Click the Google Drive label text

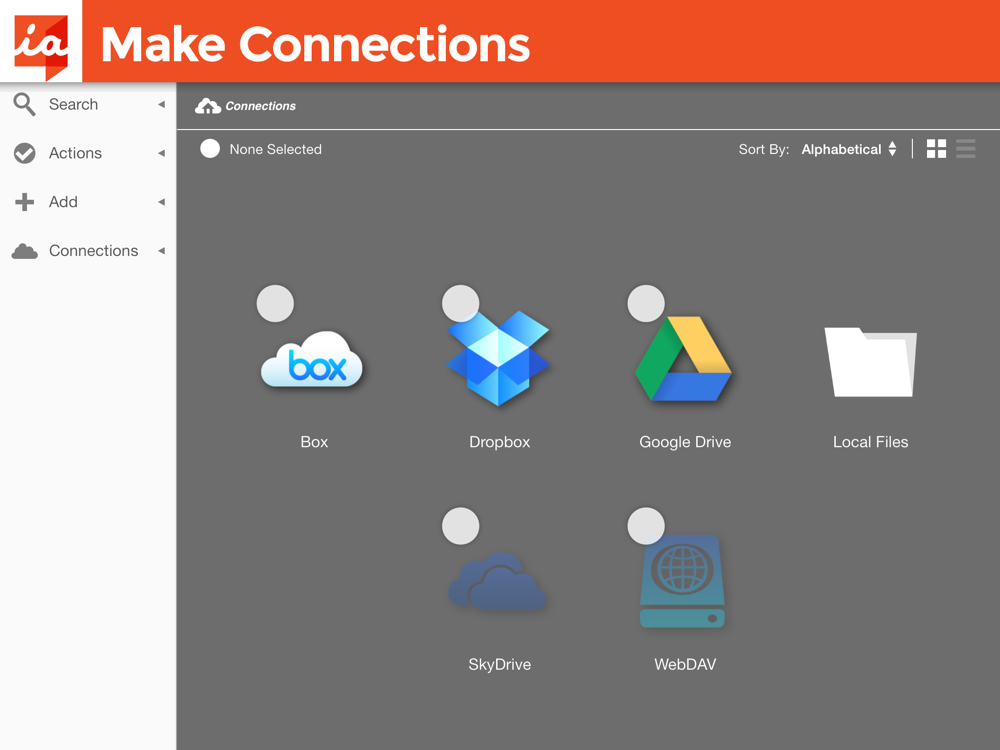tap(685, 442)
